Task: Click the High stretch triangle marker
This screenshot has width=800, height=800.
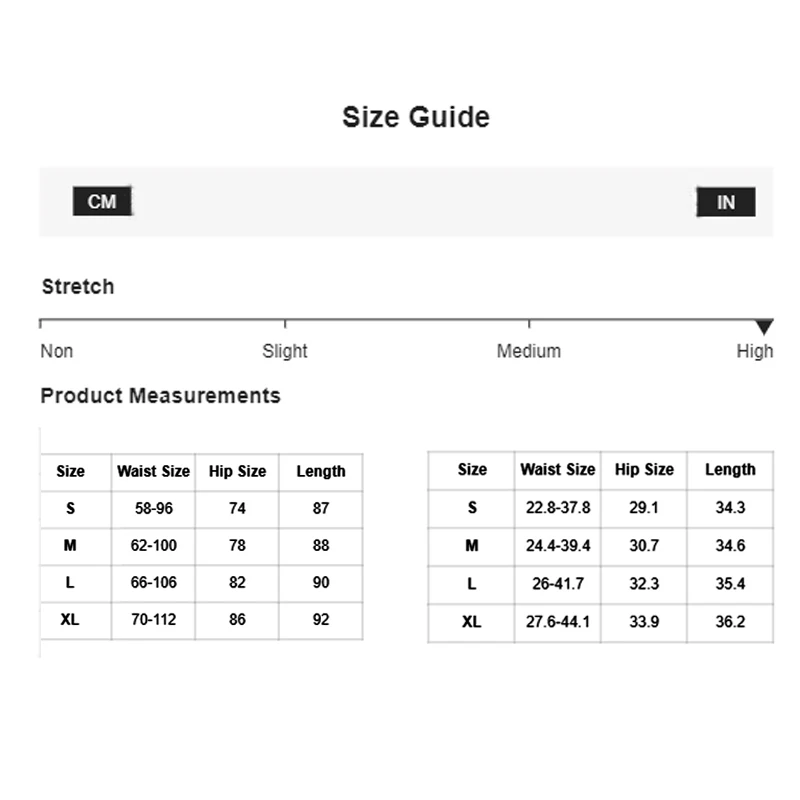Action: pyautogui.click(x=764, y=327)
